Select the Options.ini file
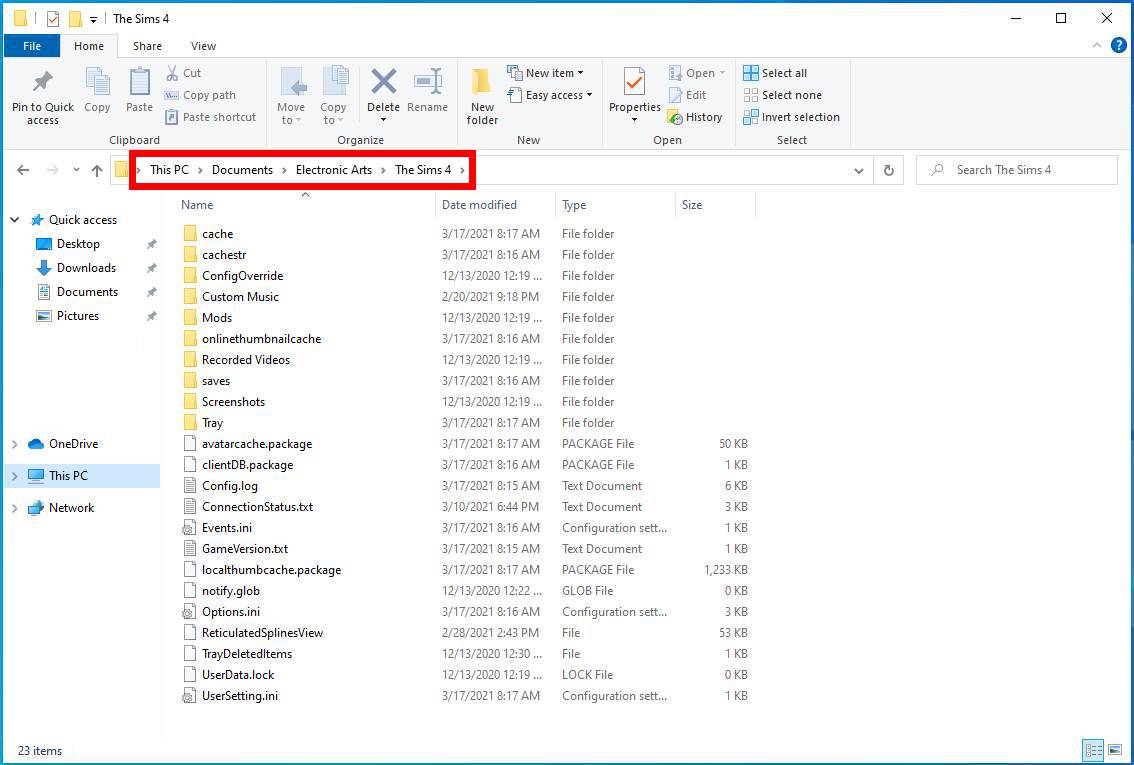Viewport: 1134px width, 765px height. point(231,612)
